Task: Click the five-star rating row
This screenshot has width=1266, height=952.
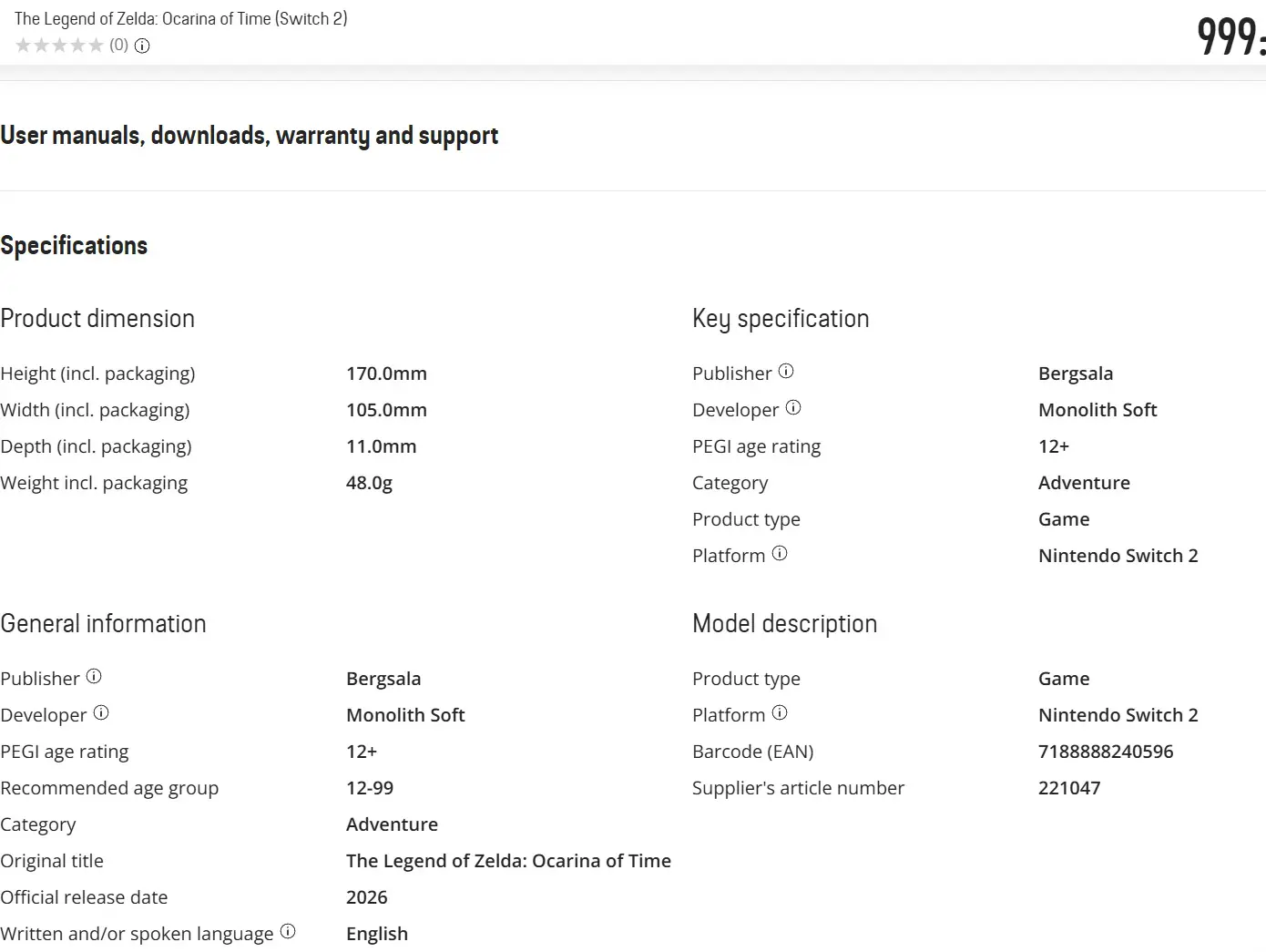Action: 59,46
